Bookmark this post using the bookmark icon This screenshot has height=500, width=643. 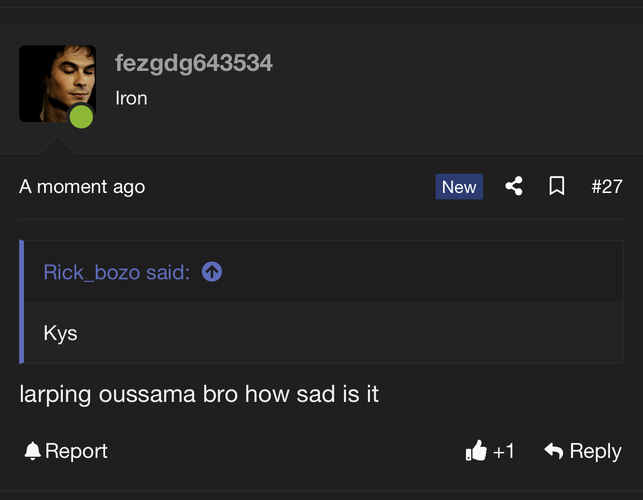click(556, 186)
